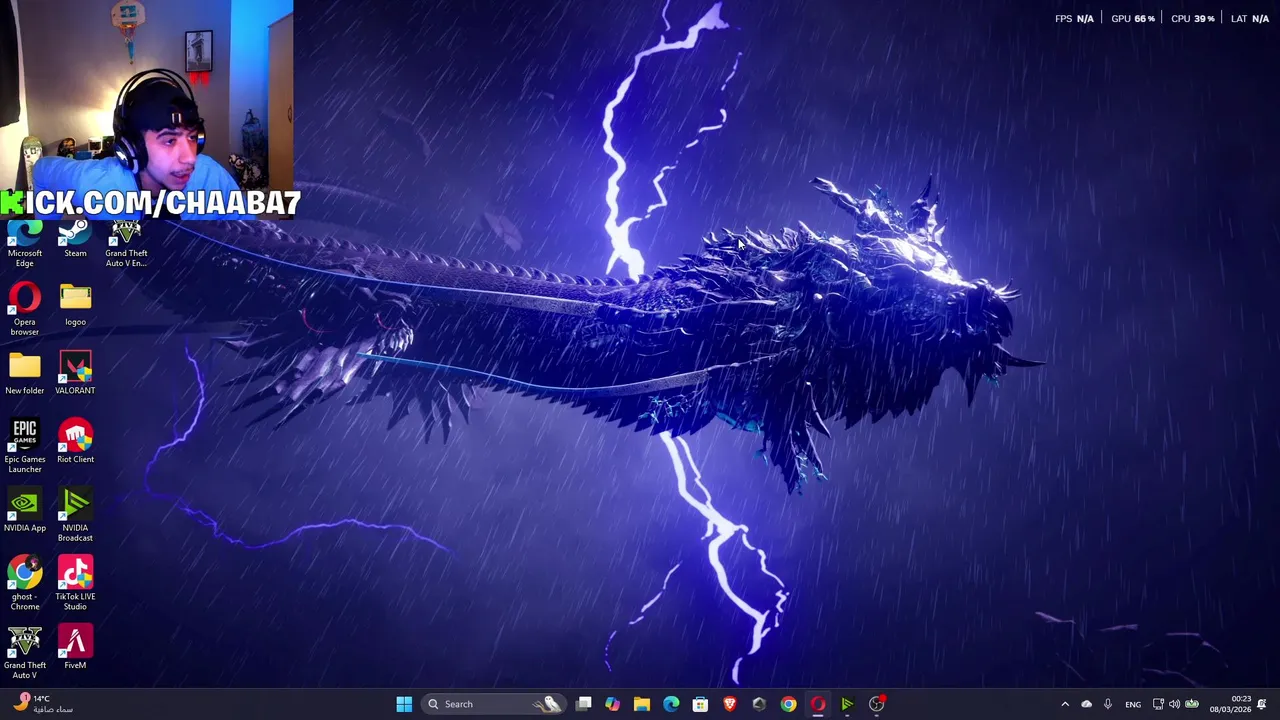Click the FPS N/A overlay reading
The height and width of the screenshot is (720, 1280).
(1074, 19)
